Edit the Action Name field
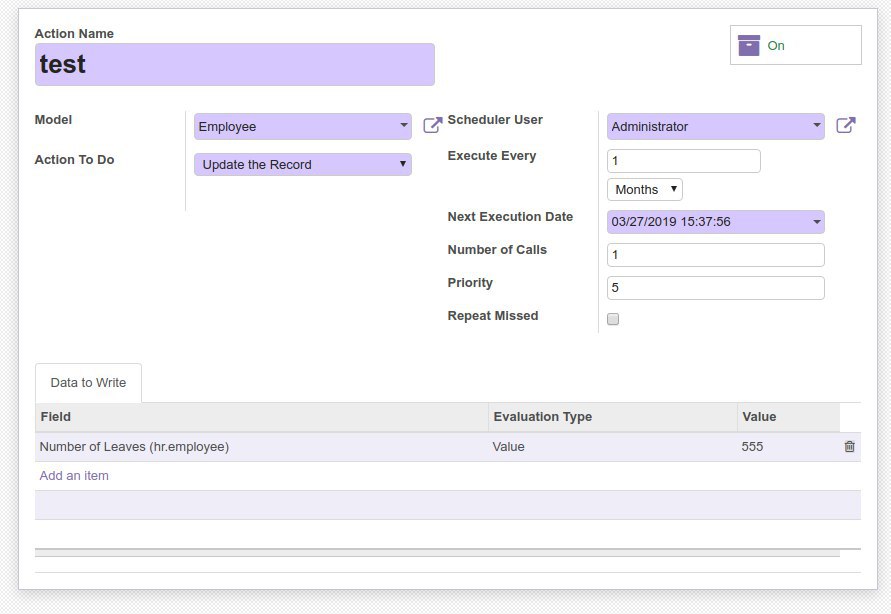The width and height of the screenshot is (891, 614). pyautogui.click(x=234, y=65)
